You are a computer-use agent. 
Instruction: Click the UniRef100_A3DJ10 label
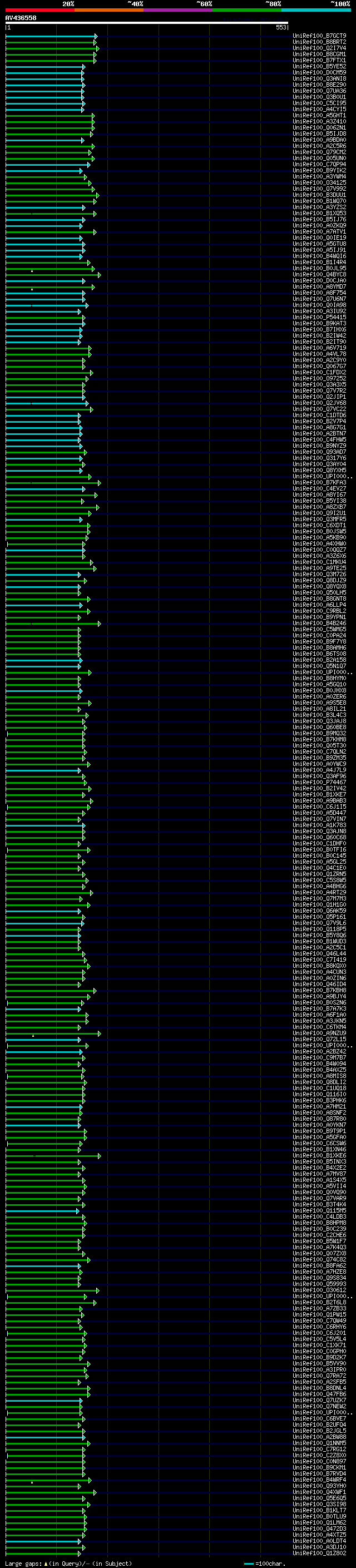[x=319, y=1547]
